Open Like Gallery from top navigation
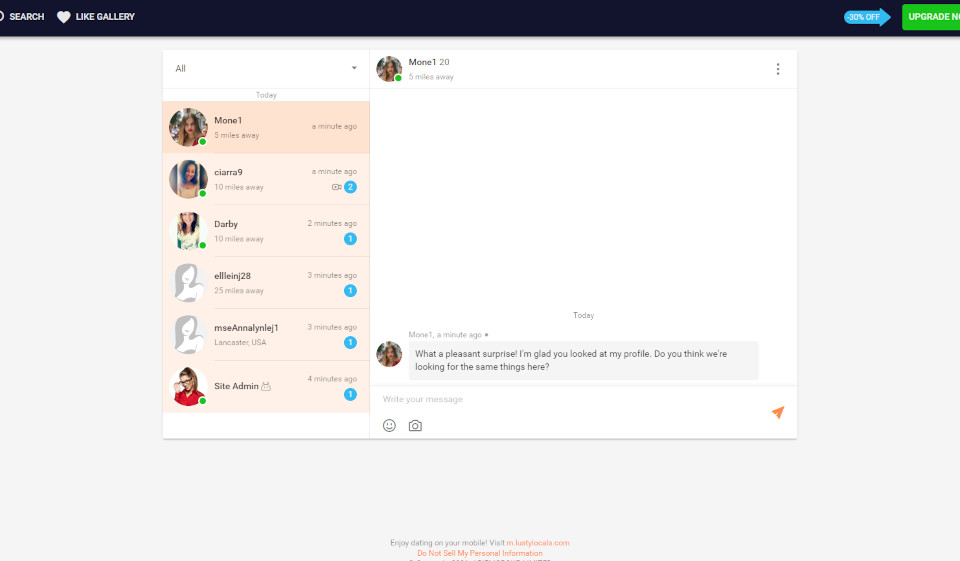 104,17
